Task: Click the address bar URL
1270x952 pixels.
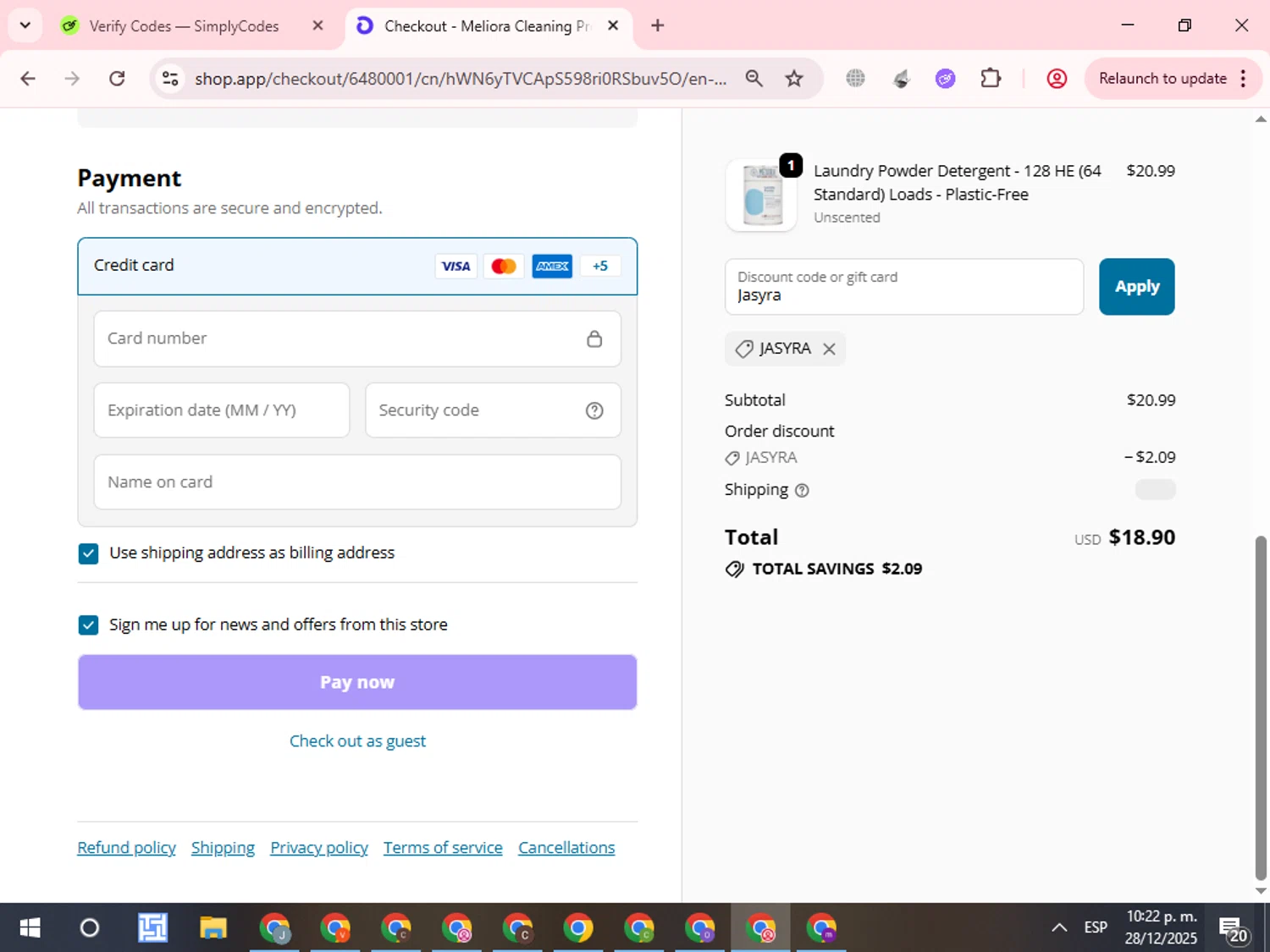Action: pos(461,79)
